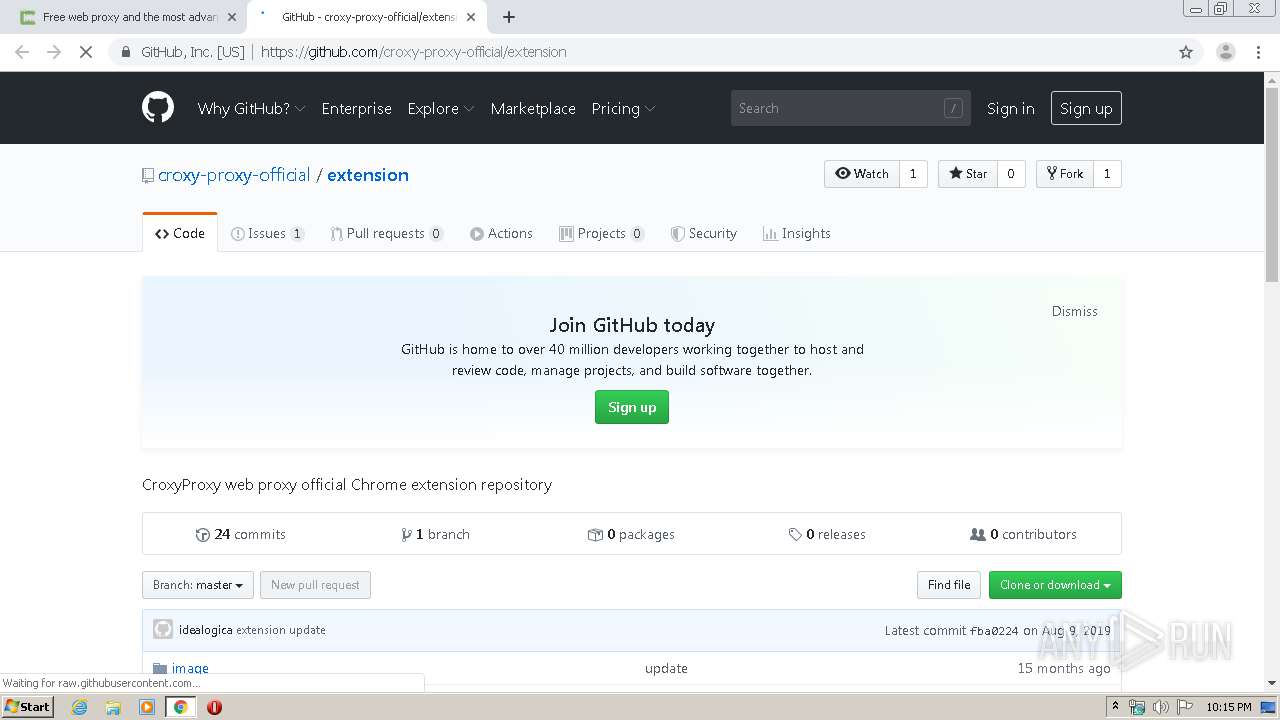Open the volume speaker tray icon
The height and width of the screenshot is (720, 1280).
tap(1160, 707)
